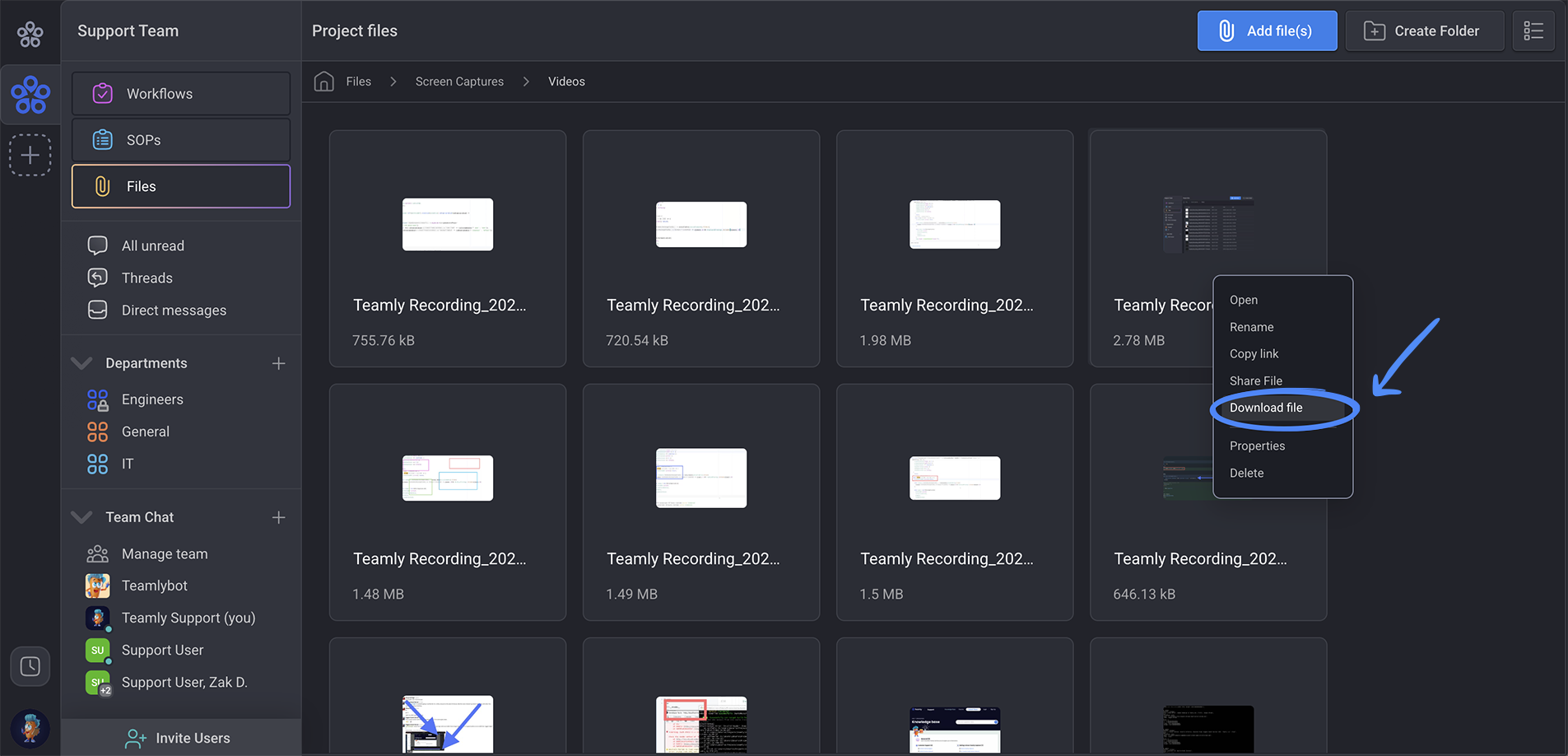Click Create Folder button
This screenshot has width=1568, height=756.
pos(1425,30)
